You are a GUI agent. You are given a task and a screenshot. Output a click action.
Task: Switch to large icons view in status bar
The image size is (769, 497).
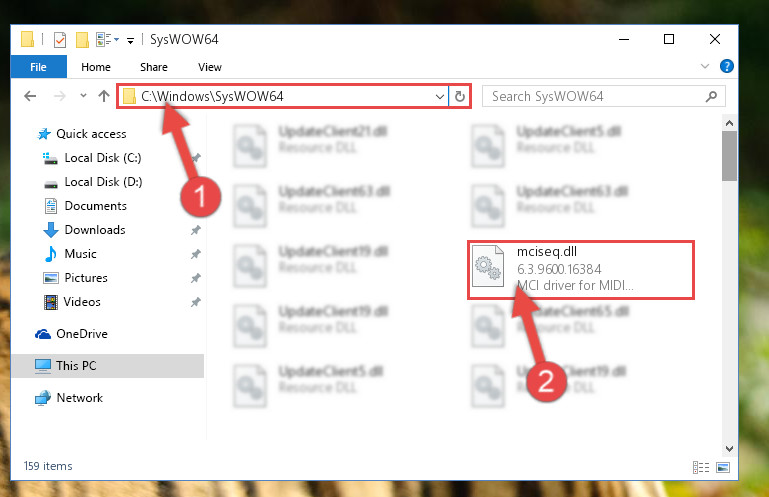(723, 468)
